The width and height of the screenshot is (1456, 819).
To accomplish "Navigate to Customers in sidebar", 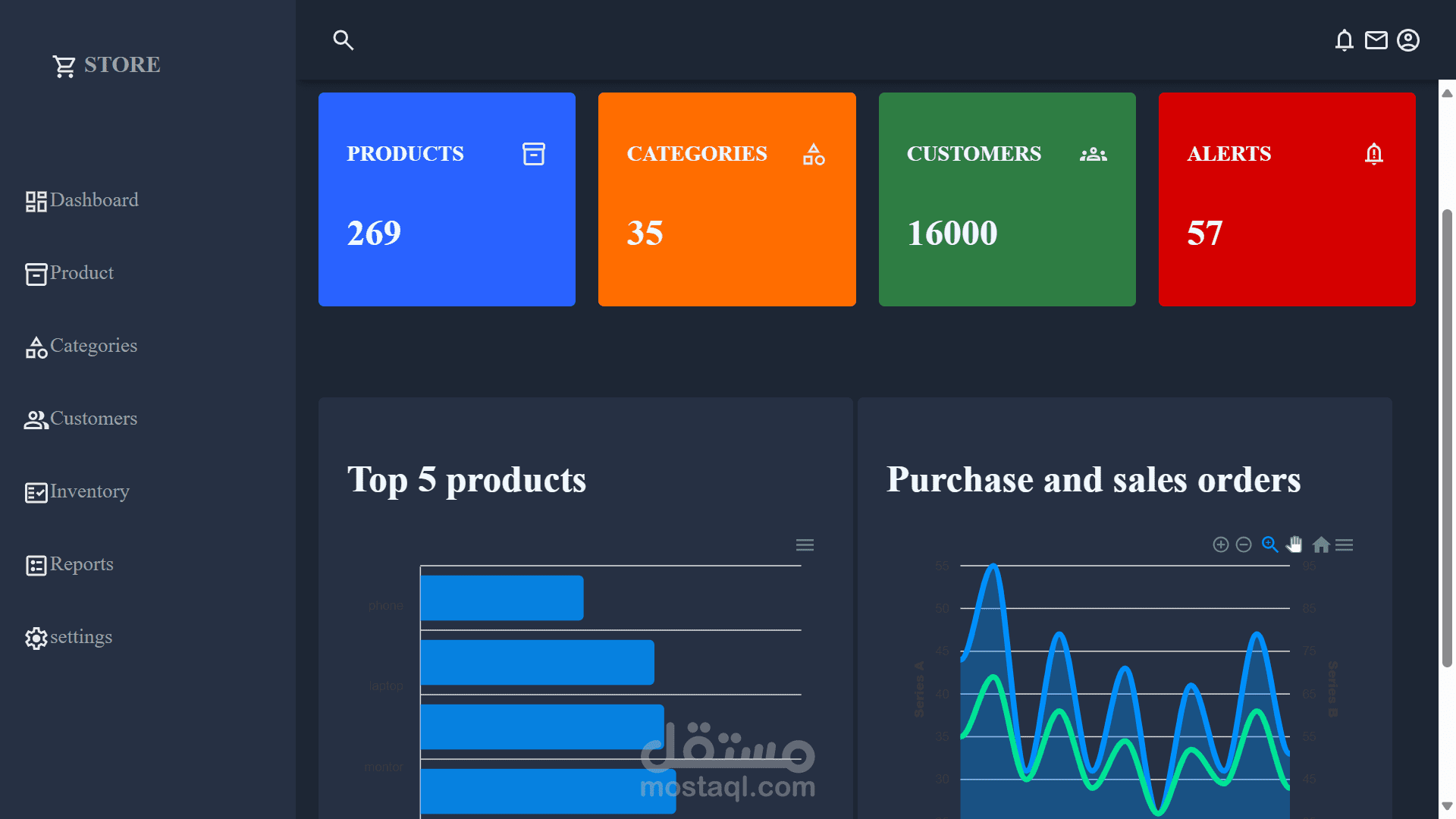I will pos(94,419).
